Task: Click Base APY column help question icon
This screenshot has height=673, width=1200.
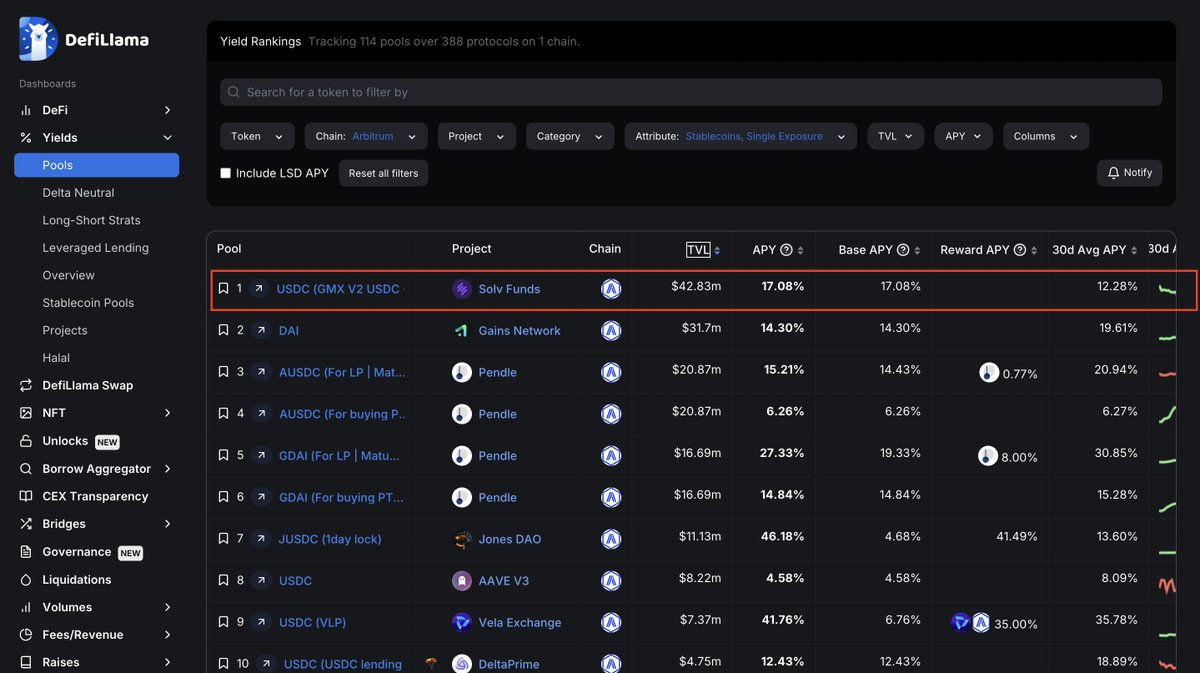Action: click(903, 250)
